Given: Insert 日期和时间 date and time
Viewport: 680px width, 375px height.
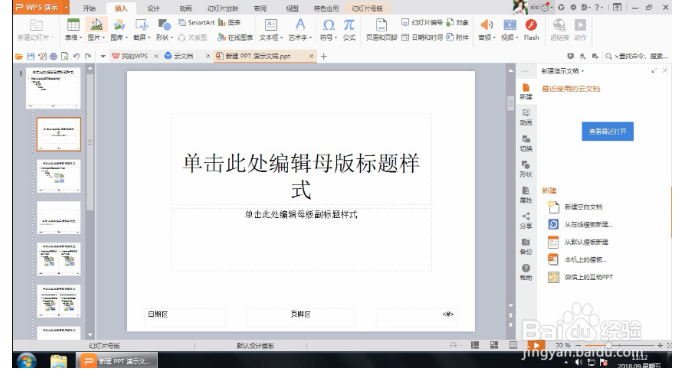Looking at the screenshot, I should click(422, 38).
